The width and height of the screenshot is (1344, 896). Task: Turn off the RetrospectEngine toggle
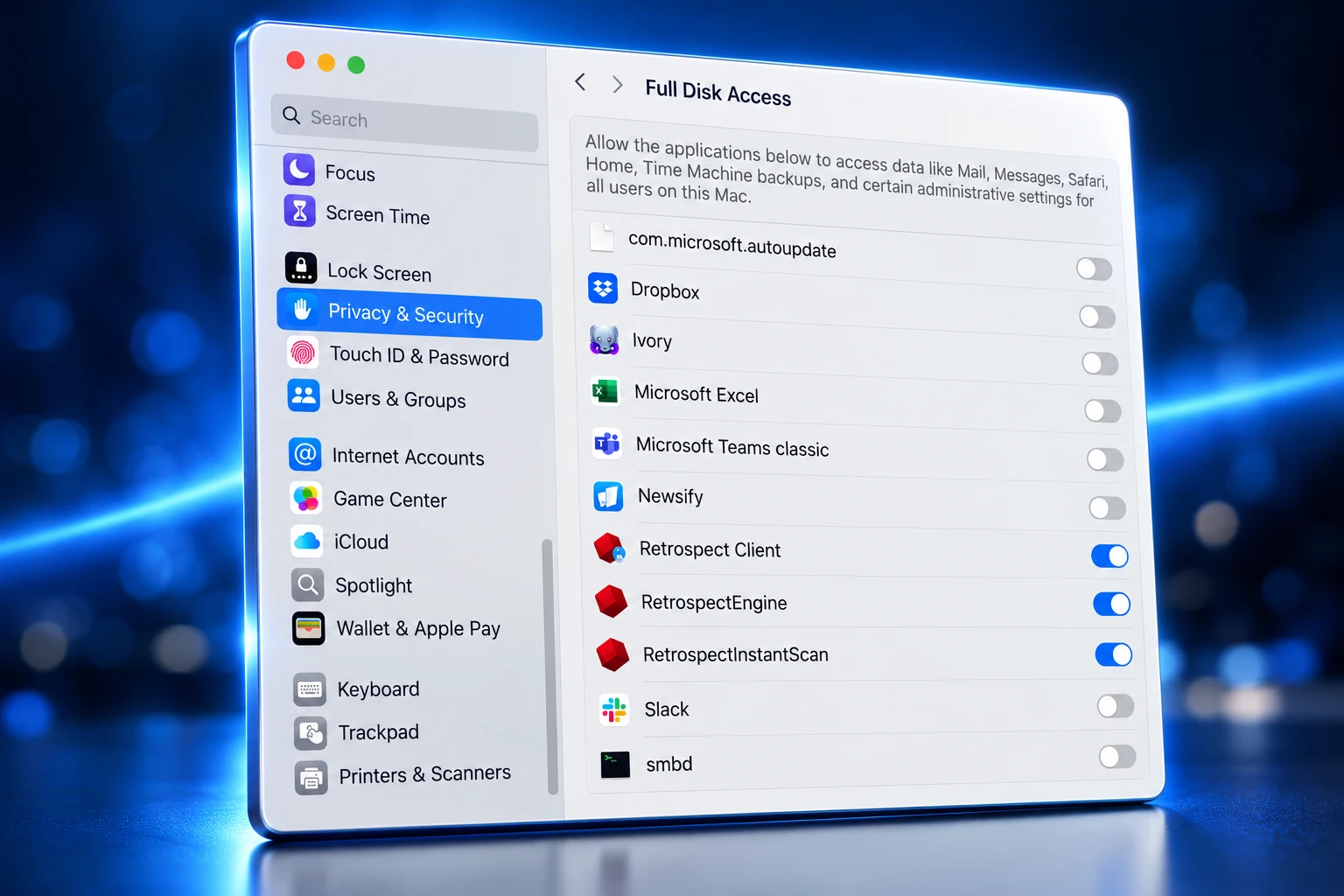pyautogui.click(x=1112, y=604)
